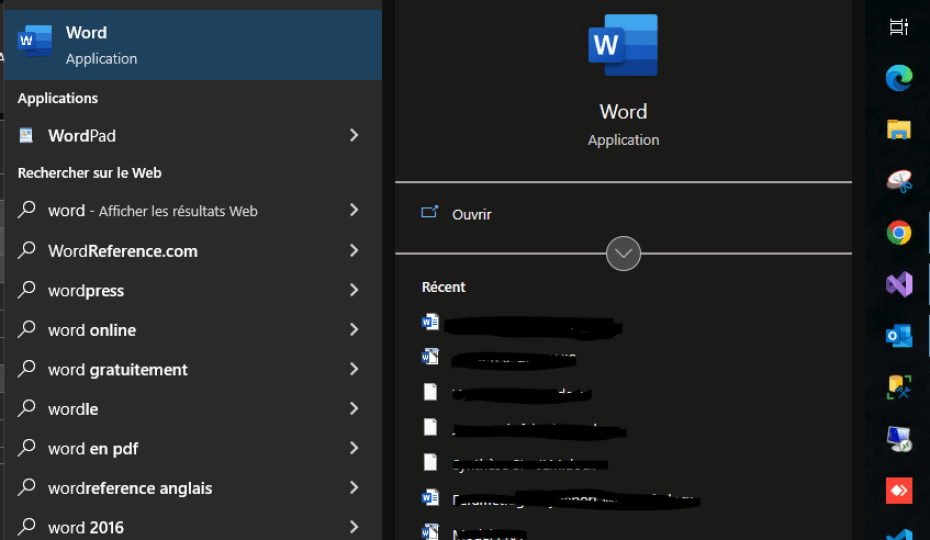Expand the WordPad result chevron
The image size is (930, 540).
click(354, 135)
